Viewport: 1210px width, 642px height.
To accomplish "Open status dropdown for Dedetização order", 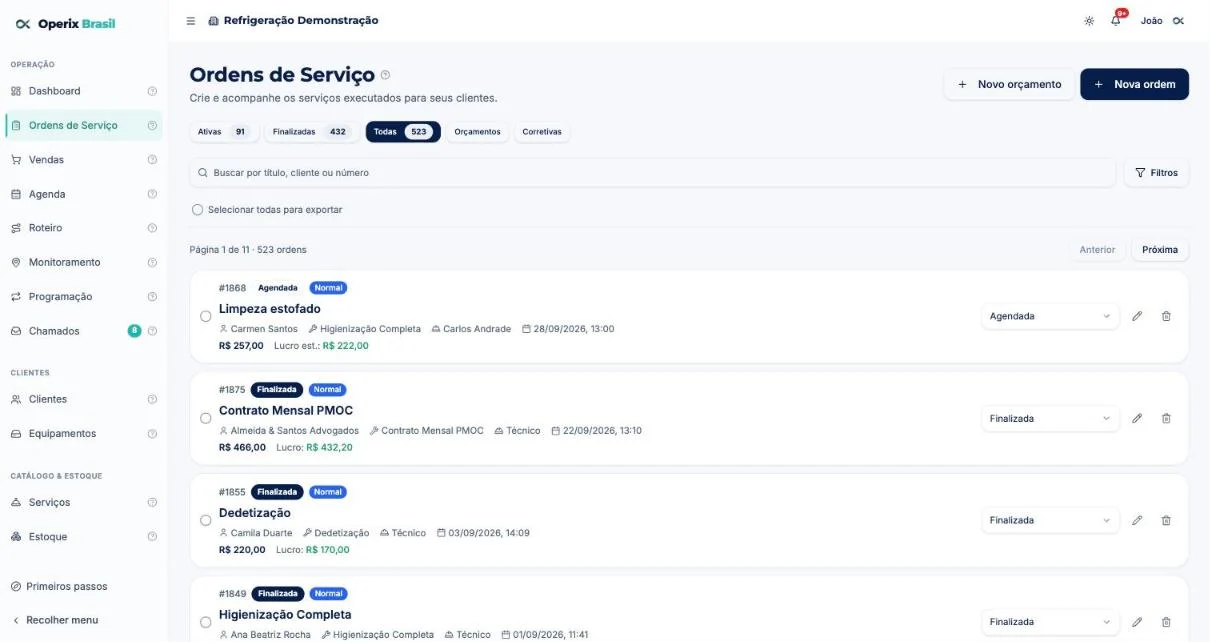I will coord(1050,520).
